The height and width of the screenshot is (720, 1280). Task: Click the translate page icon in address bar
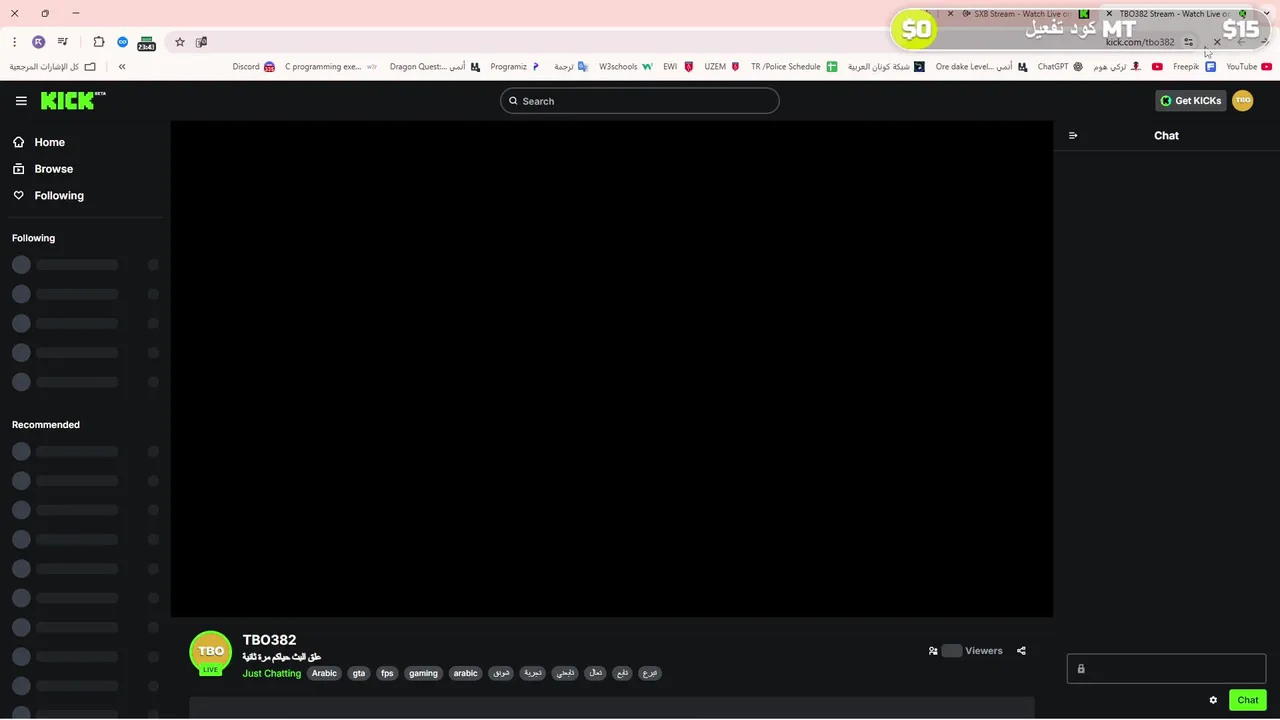tap(201, 42)
